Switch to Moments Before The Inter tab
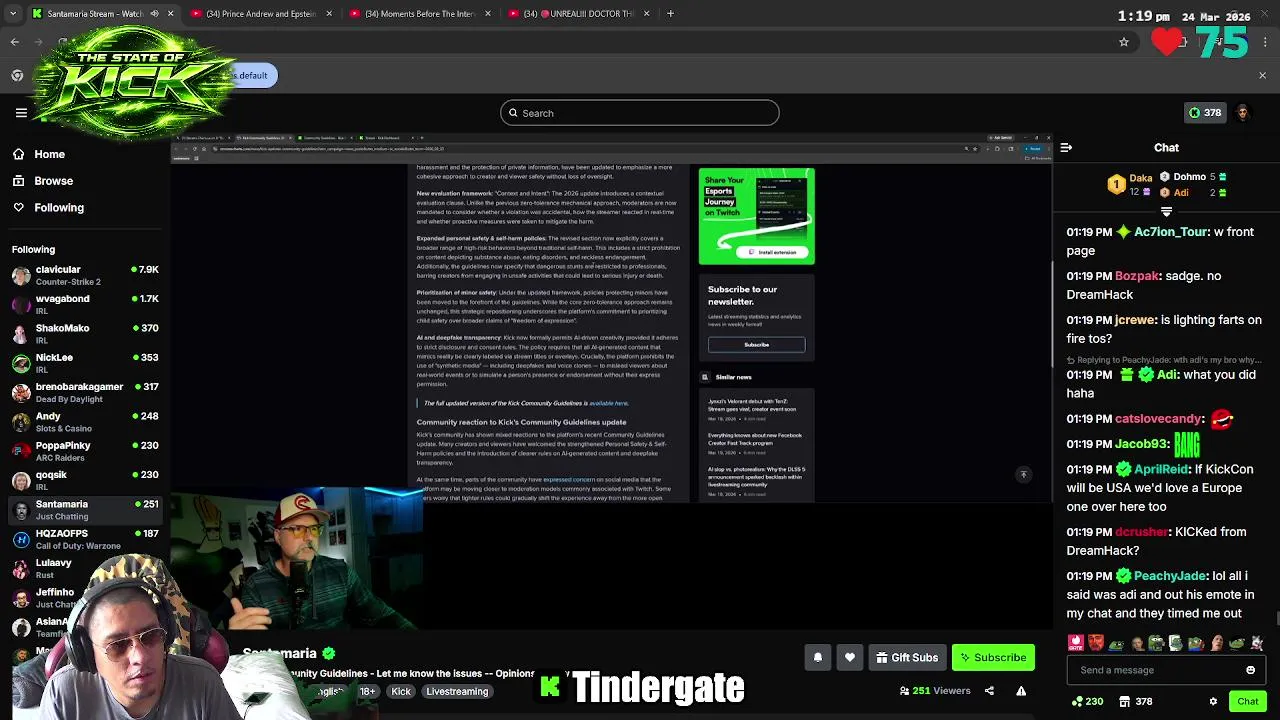1280x720 pixels. click(x=420, y=14)
